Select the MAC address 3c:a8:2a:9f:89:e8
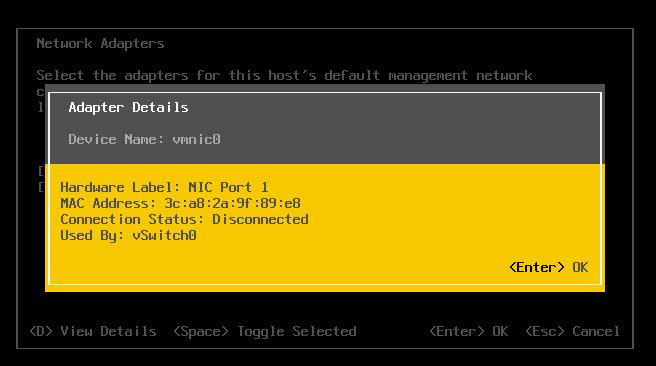This screenshot has height=366, width=656. (x=232, y=203)
